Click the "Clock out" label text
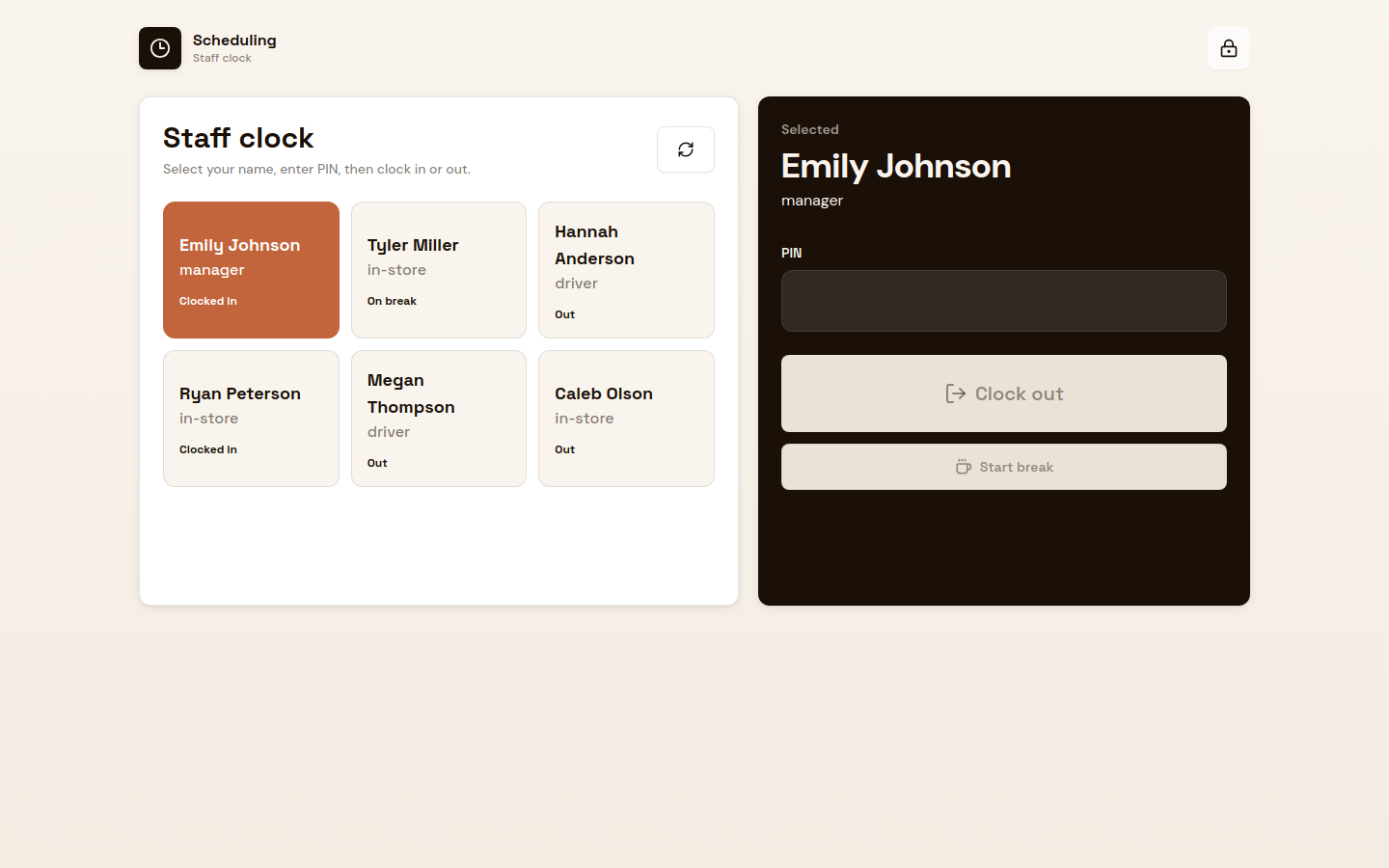This screenshot has height=868, width=1389. [1020, 393]
